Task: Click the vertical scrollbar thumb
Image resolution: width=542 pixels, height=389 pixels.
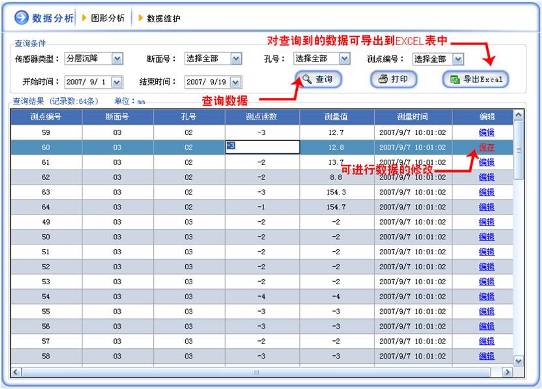Action: tap(518, 150)
